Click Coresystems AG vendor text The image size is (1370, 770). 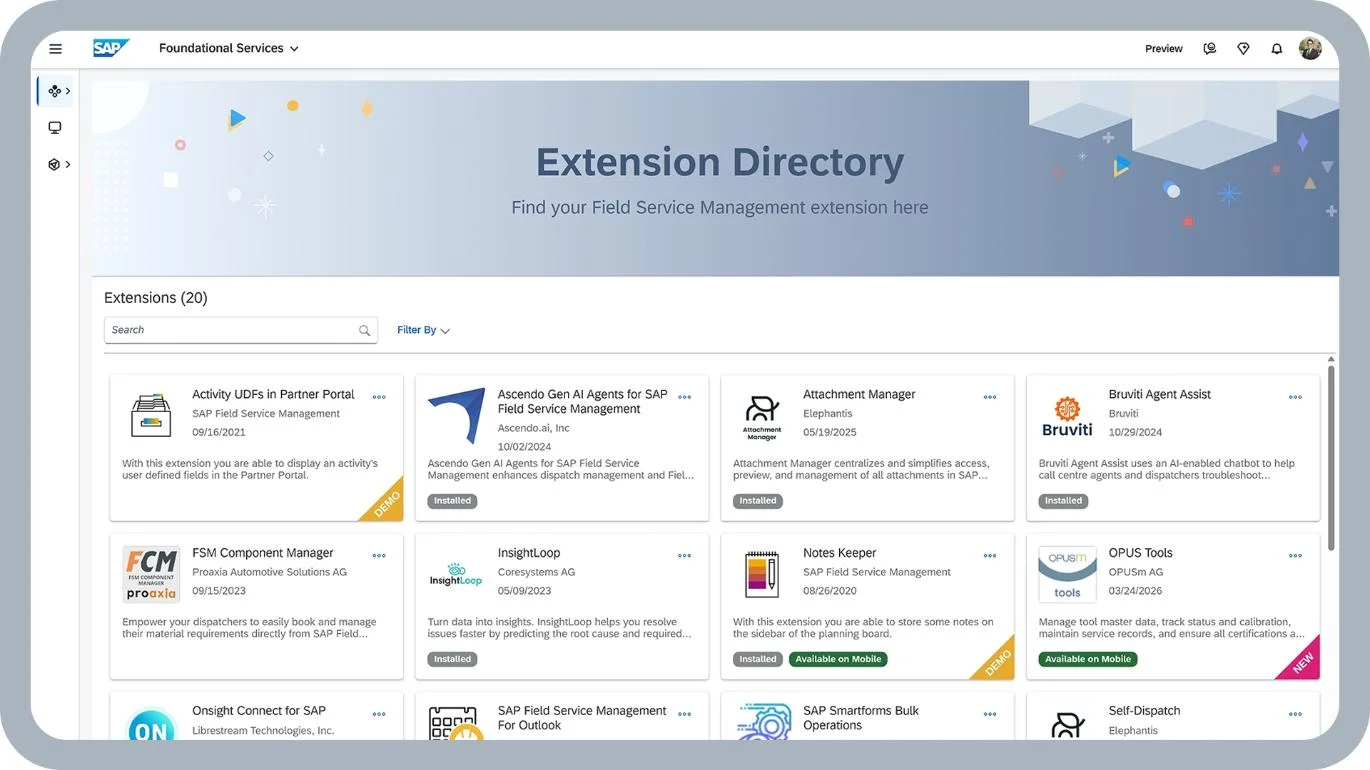(x=536, y=572)
